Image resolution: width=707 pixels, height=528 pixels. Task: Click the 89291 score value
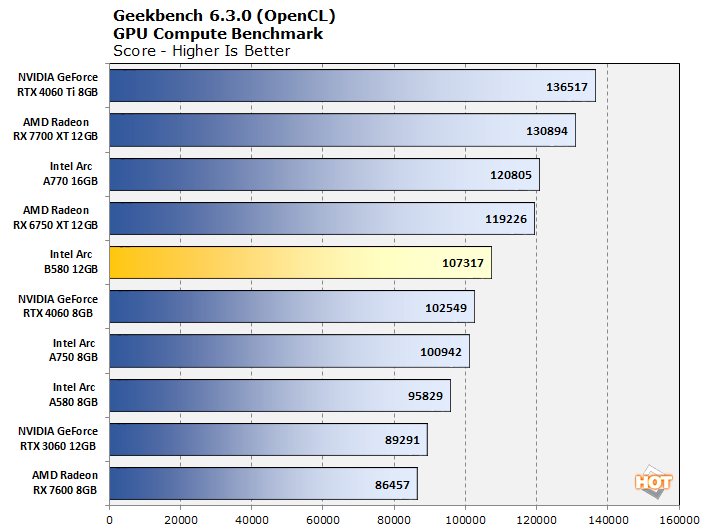coord(402,440)
